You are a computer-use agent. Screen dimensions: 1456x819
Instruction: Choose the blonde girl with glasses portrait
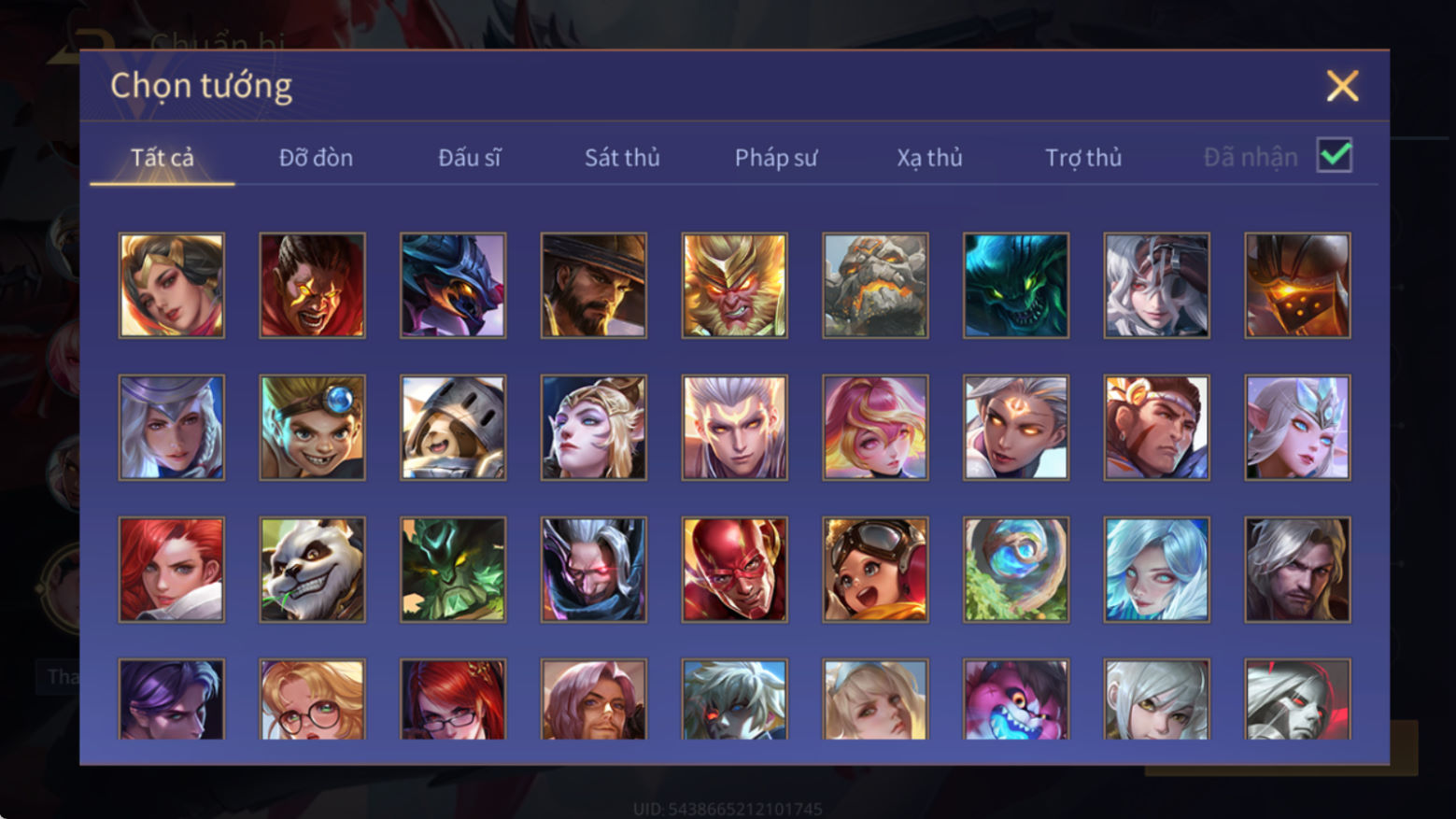coord(312,699)
